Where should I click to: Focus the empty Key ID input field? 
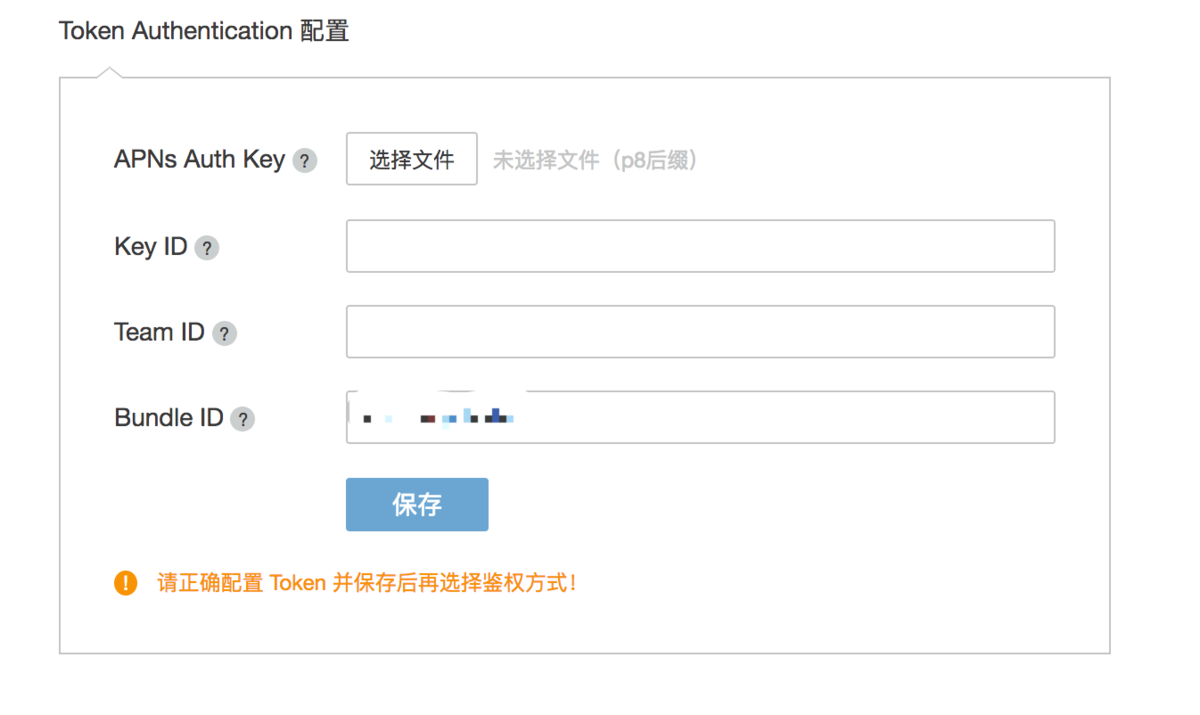coord(700,246)
